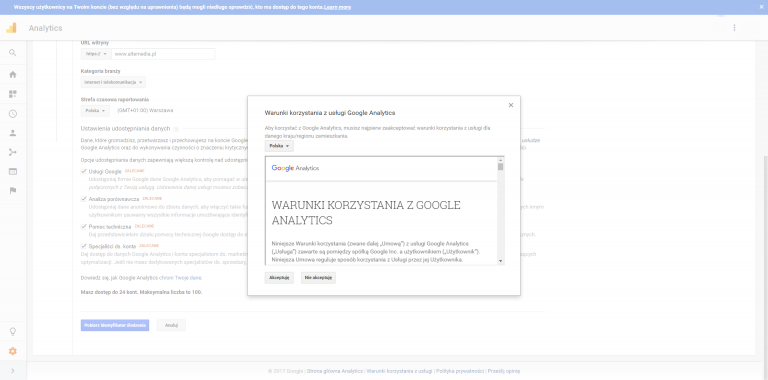This screenshot has height=380, width=768.
Task: Click the WARUNKI KORZYSTANIA Z GOOGLE ANALYTICS heading
Action: (x=366, y=213)
